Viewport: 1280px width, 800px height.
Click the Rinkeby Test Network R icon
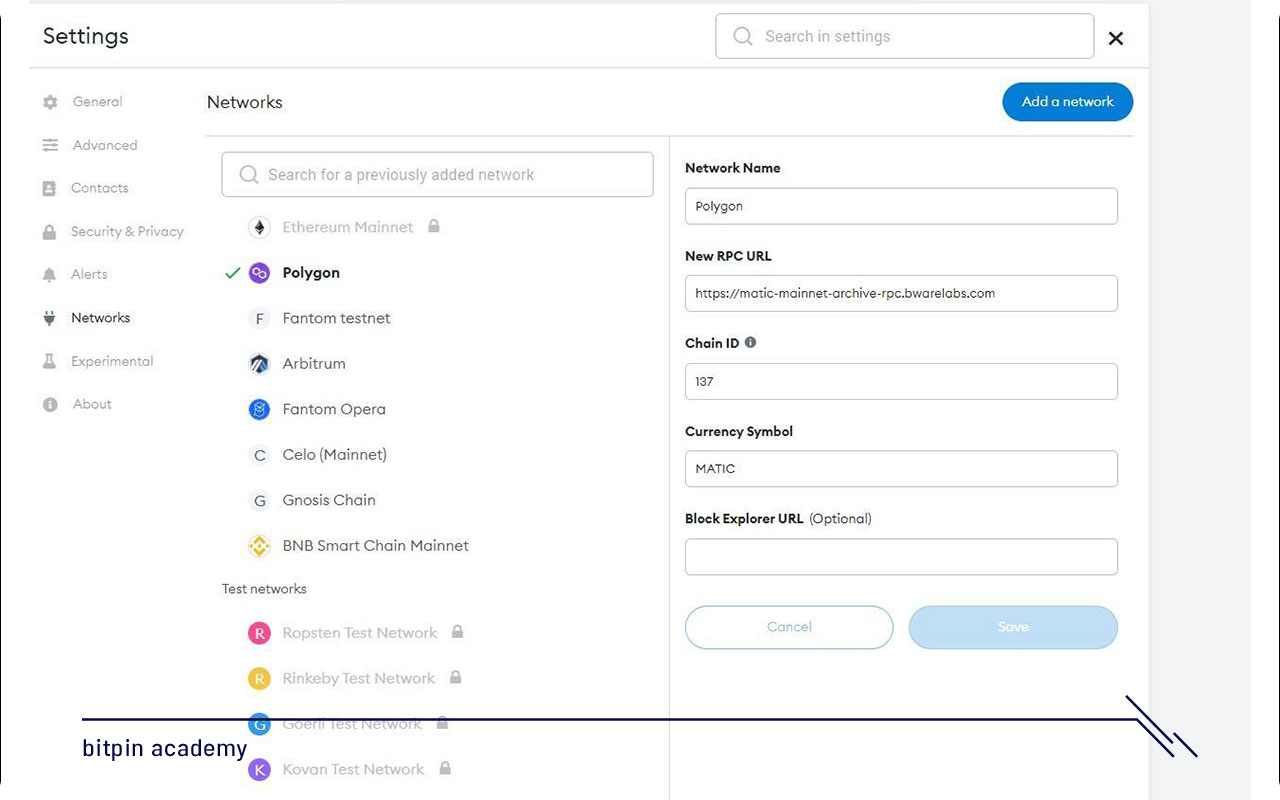pyautogui.click(x=259, y=679)
